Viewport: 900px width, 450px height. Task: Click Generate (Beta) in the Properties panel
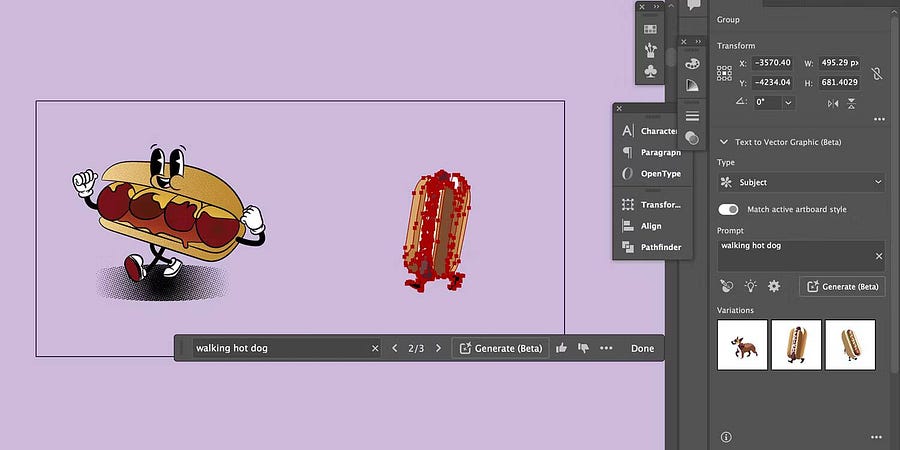(842, 286)
